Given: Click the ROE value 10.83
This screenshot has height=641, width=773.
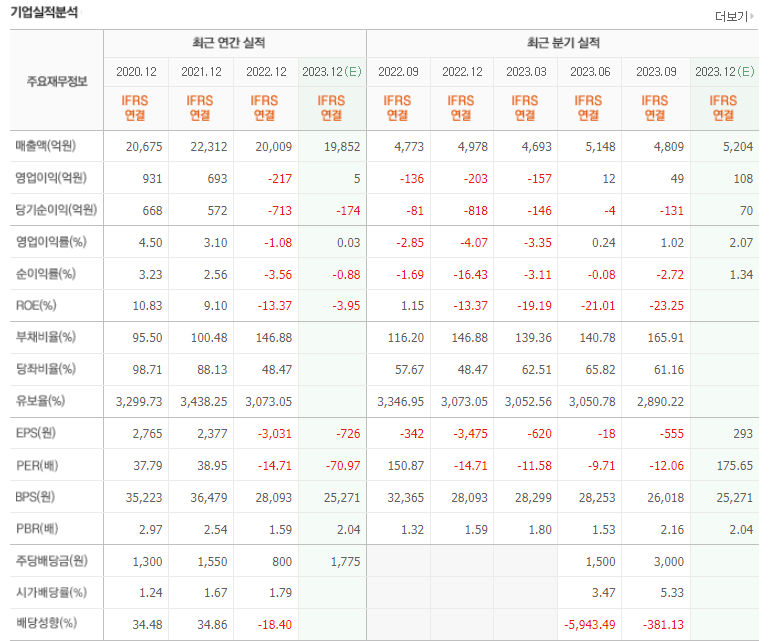Looking at the screenshot, I should pos(147,306).
